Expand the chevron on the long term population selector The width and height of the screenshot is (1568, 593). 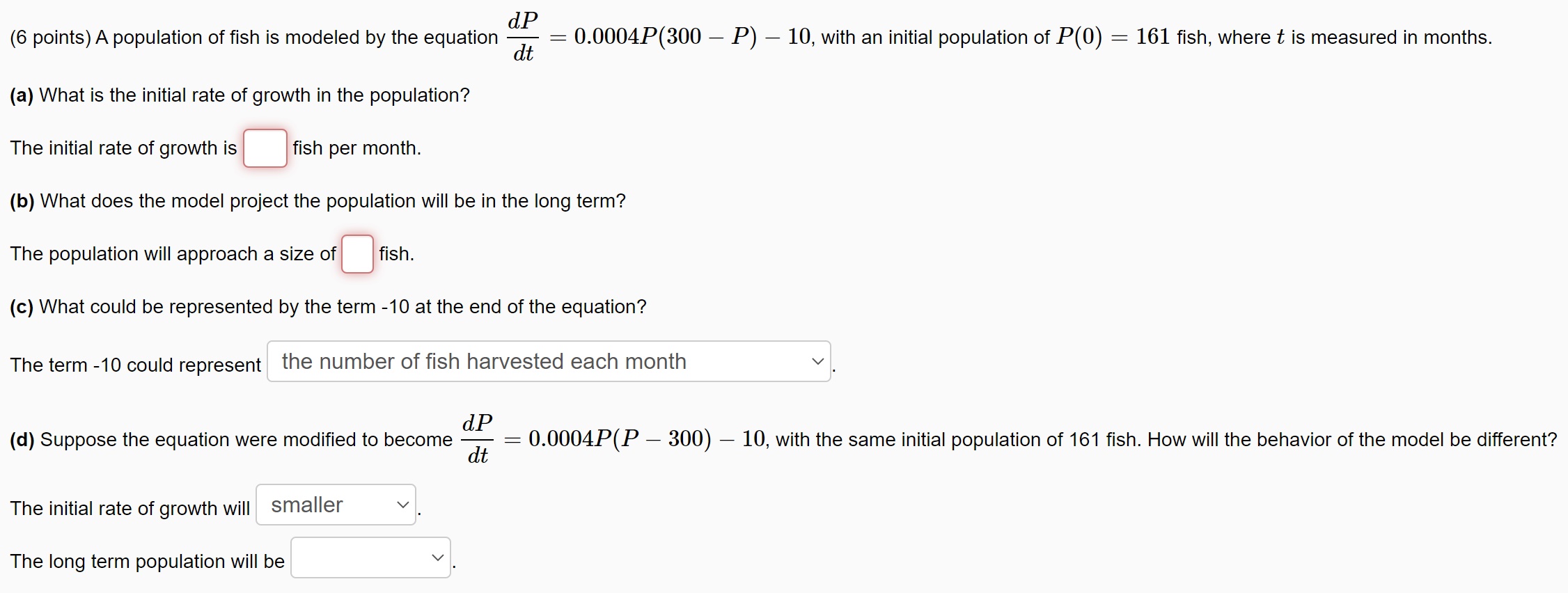438,557
